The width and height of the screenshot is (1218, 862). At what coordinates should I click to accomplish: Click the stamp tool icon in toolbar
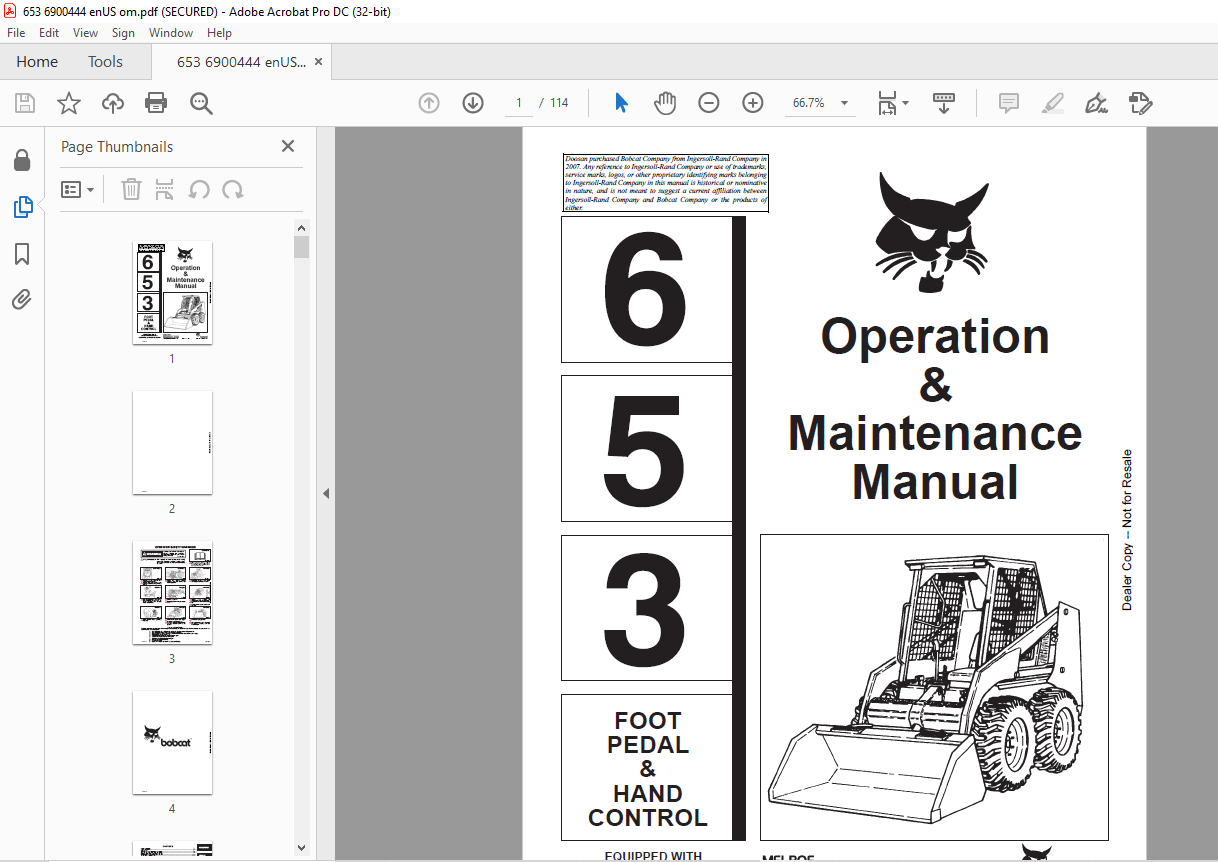[x=1141, y=103]
